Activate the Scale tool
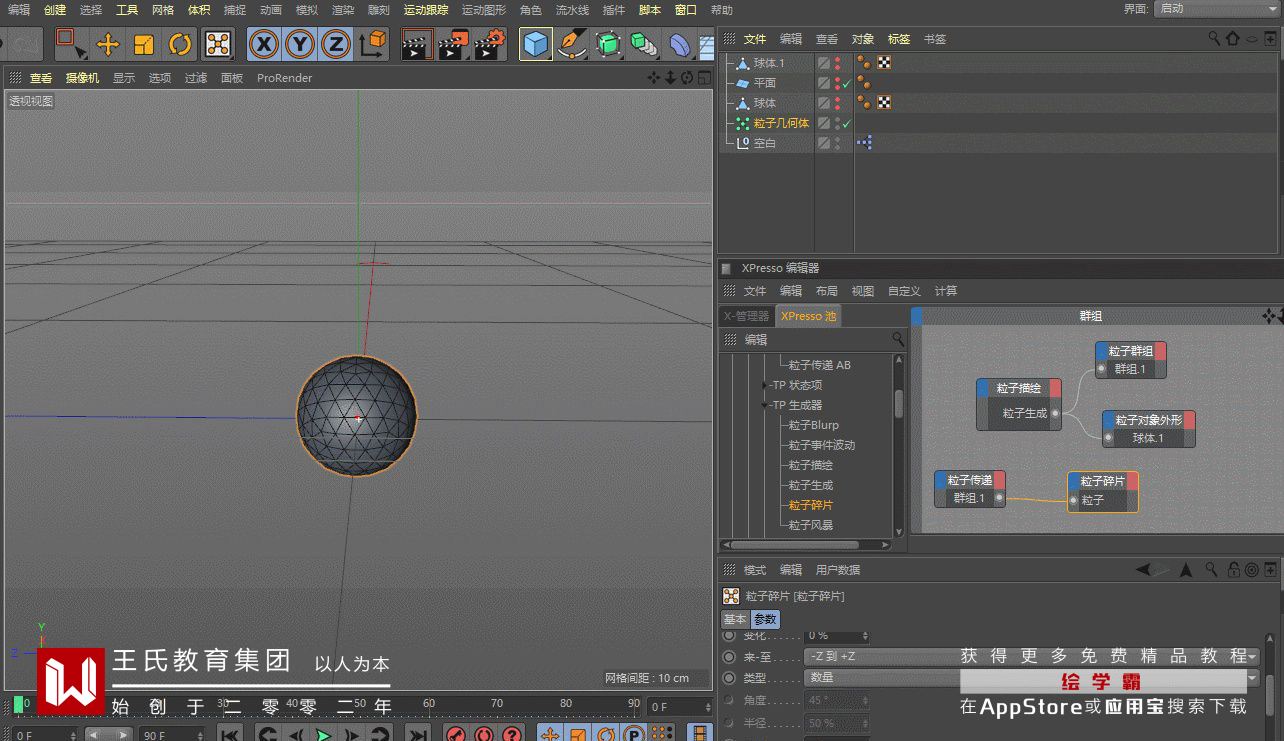Screen dimensions: 1284x741 pyautogui.click(x=144, y=44)
